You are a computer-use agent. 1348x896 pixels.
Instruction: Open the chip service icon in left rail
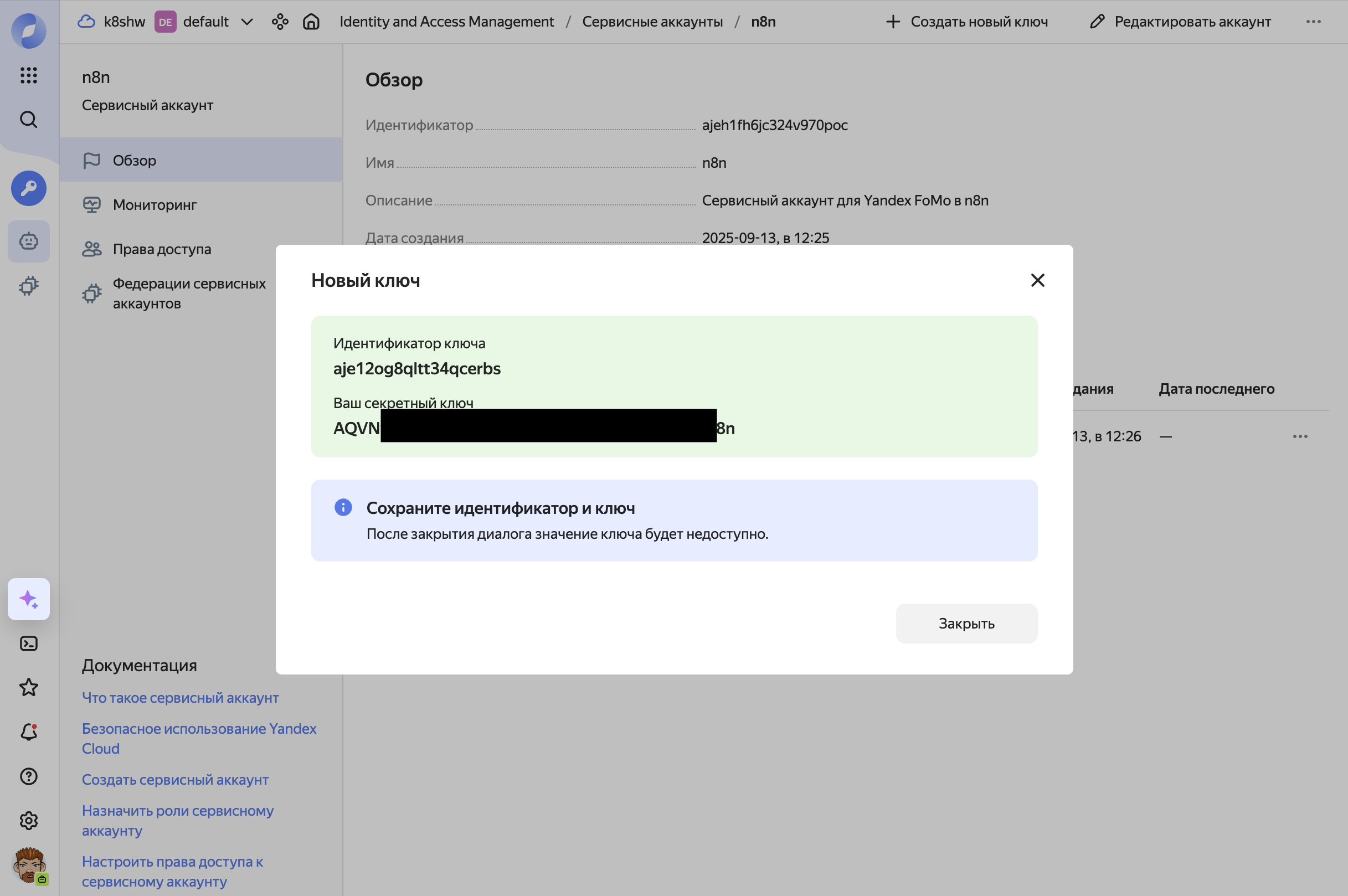point(29,286)
